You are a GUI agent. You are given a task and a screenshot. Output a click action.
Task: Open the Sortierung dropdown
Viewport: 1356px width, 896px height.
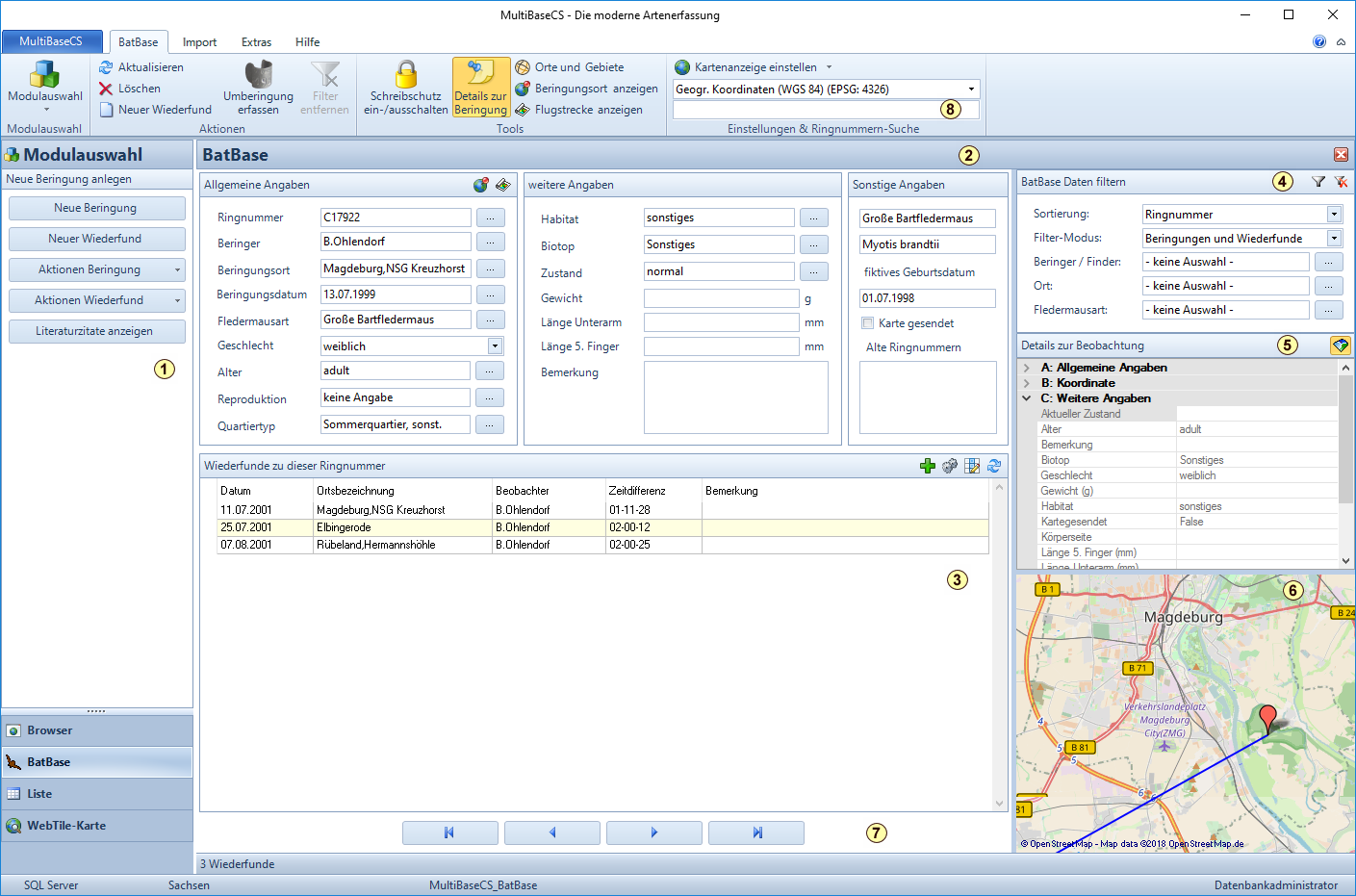click(1334, 215)
